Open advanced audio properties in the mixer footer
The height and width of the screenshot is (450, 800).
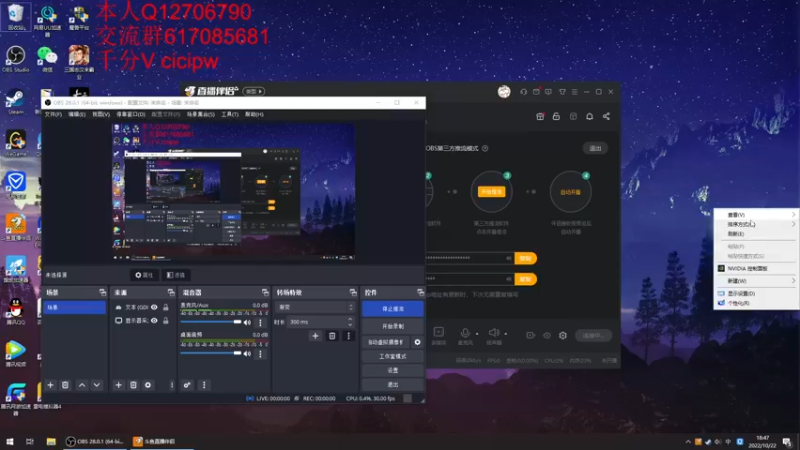tap(187, 385)
